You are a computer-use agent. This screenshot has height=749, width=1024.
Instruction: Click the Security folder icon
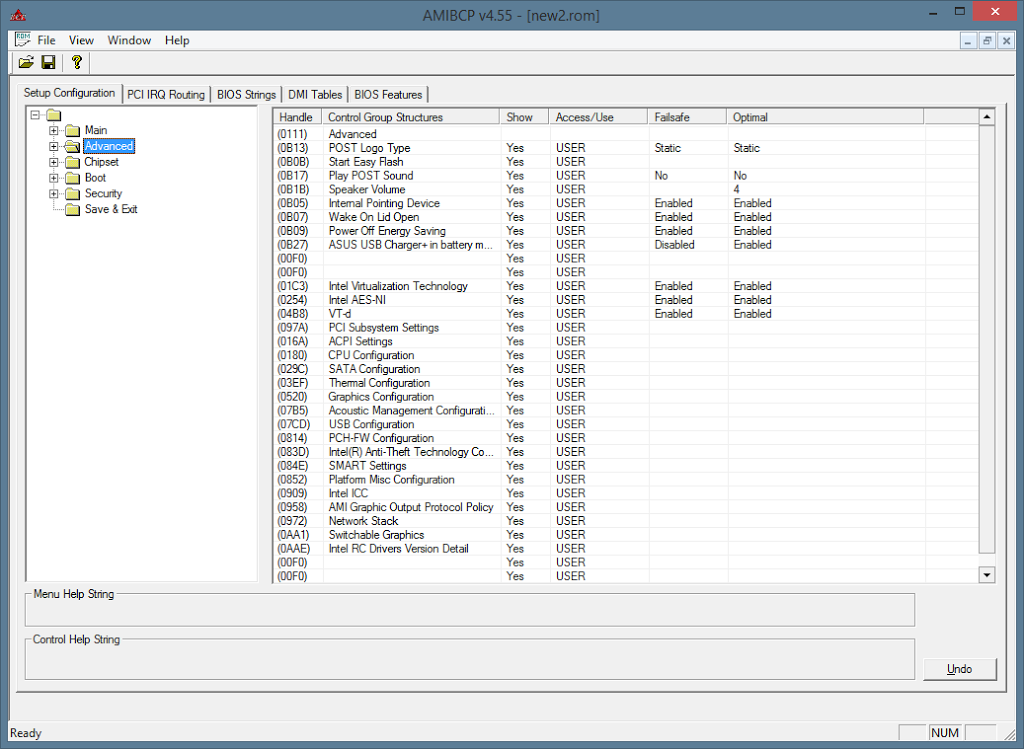pos(72,193)
